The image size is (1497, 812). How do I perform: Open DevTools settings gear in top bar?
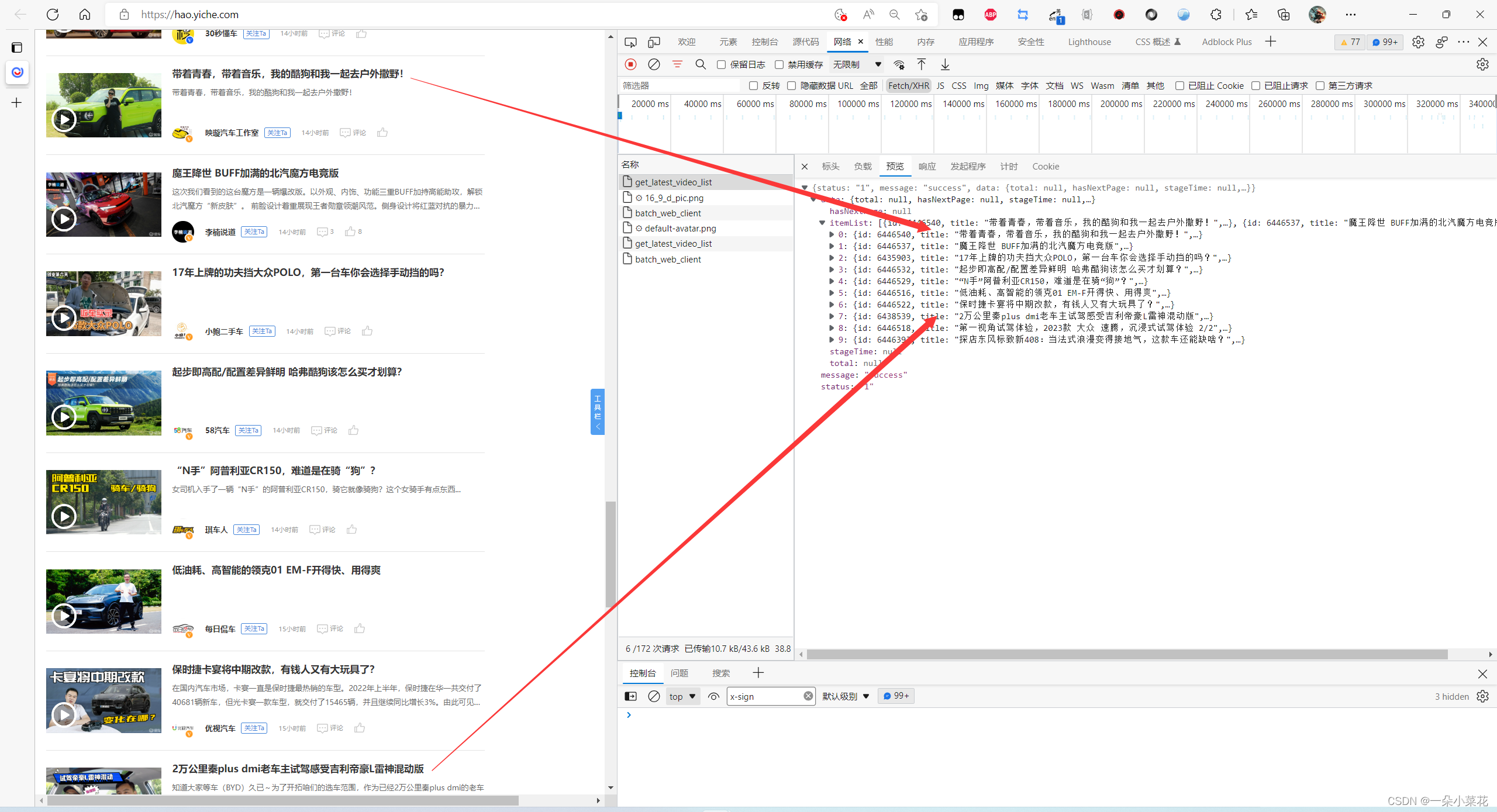[1418, 42]
